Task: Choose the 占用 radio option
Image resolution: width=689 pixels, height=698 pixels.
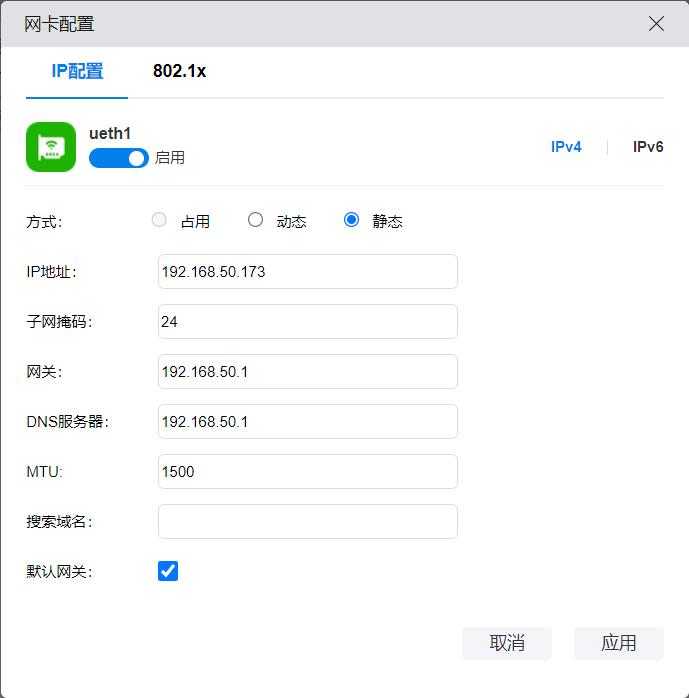Action: click(x=159, y=220)
